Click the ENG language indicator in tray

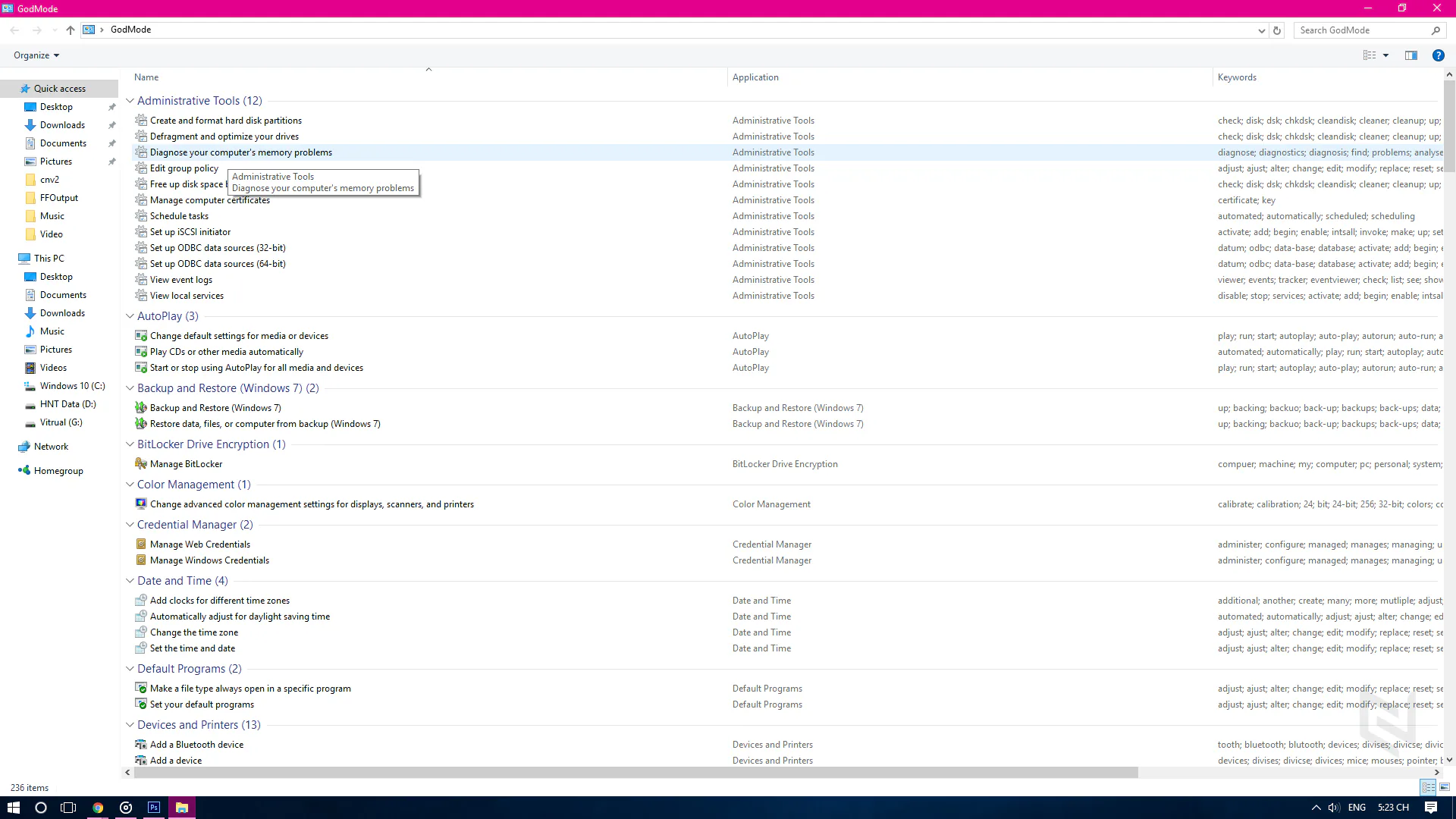pos(1357,808)
